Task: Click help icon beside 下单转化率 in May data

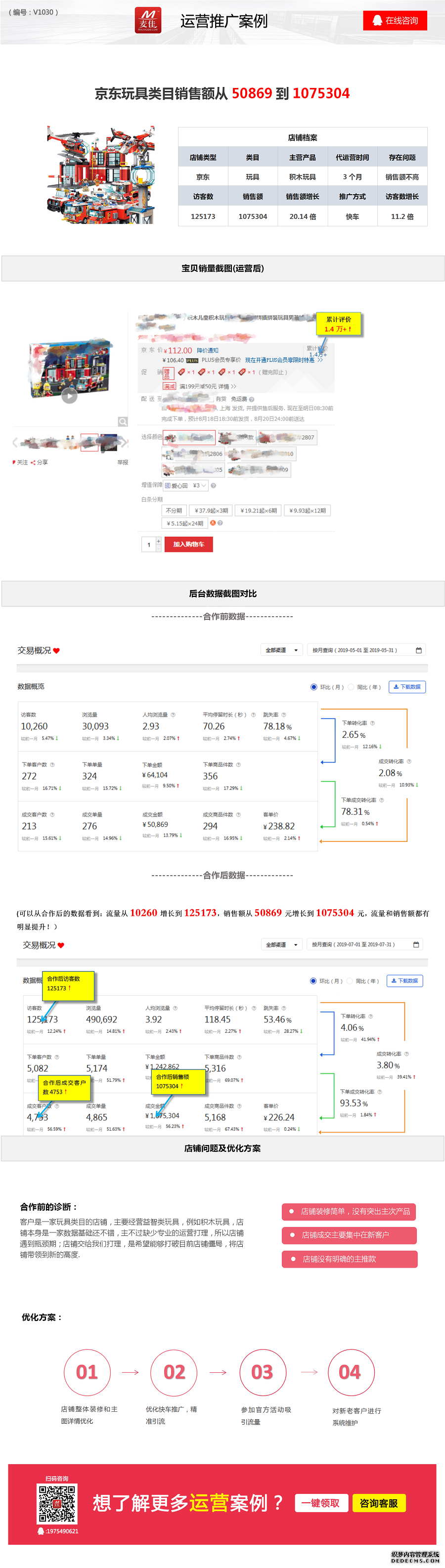Action: click(372, 723)
